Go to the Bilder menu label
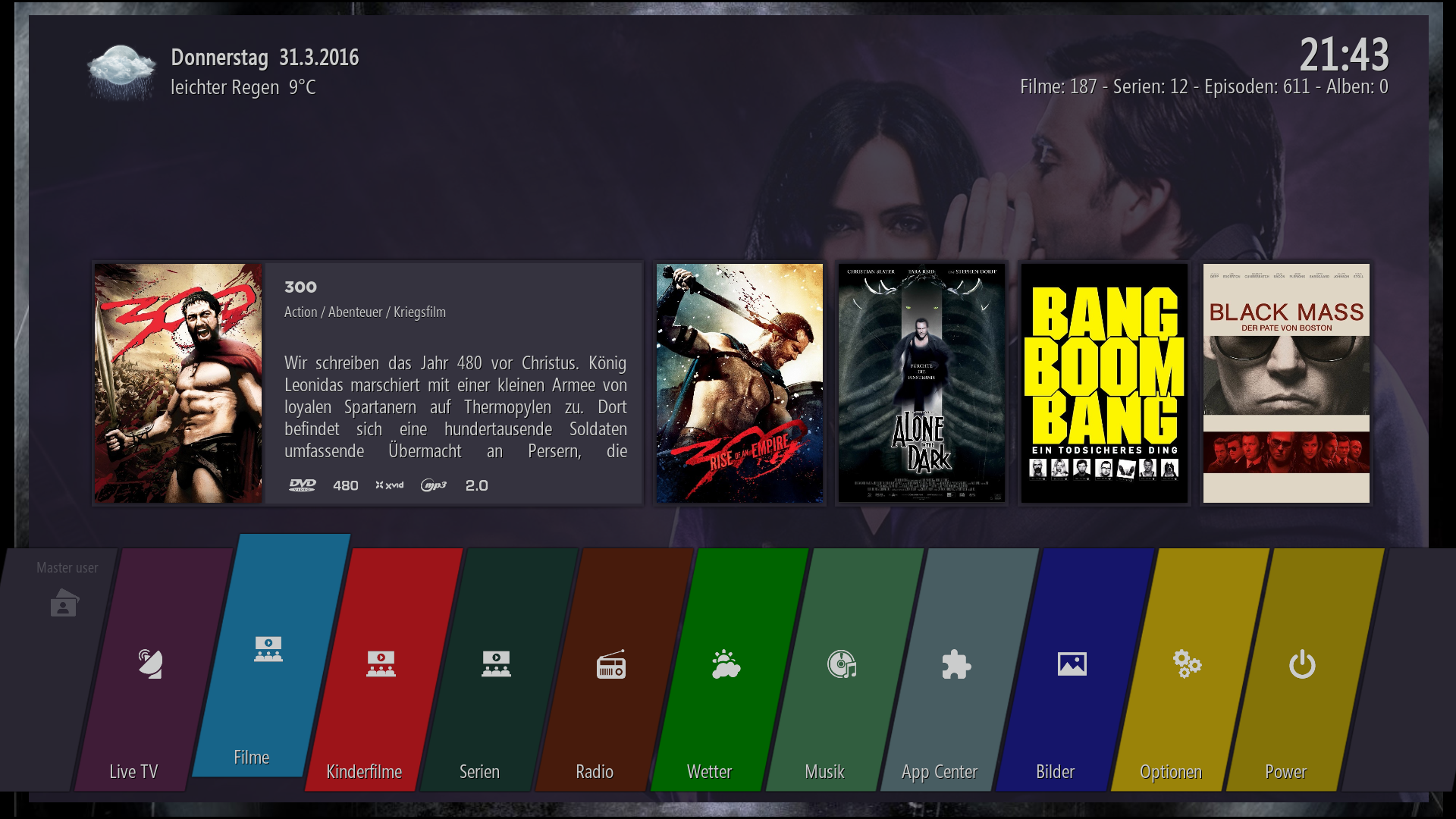The width and height of the screenshot is (1456, 819). (x=1055, y=772)
